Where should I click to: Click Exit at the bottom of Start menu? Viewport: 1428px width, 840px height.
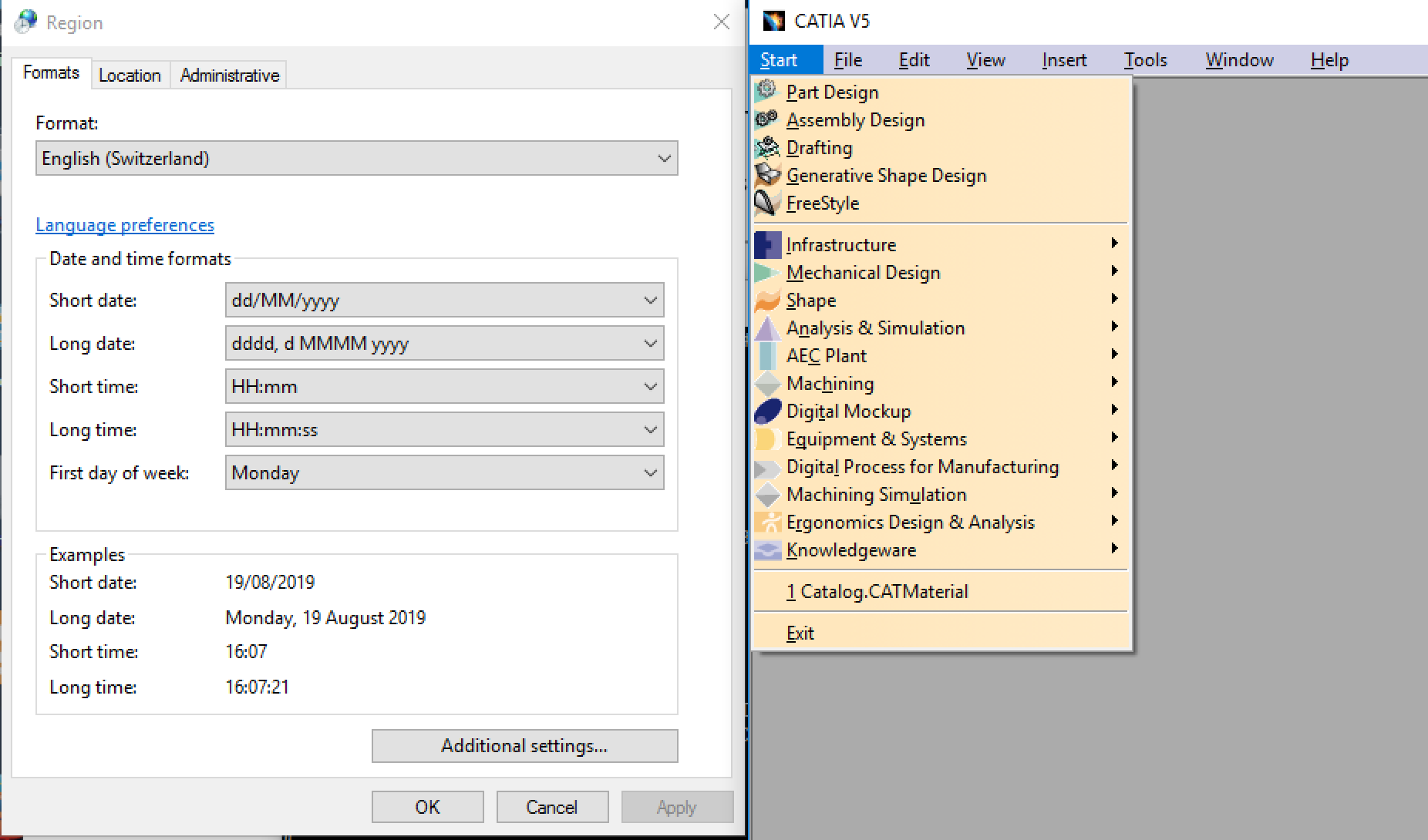point(800,632)
